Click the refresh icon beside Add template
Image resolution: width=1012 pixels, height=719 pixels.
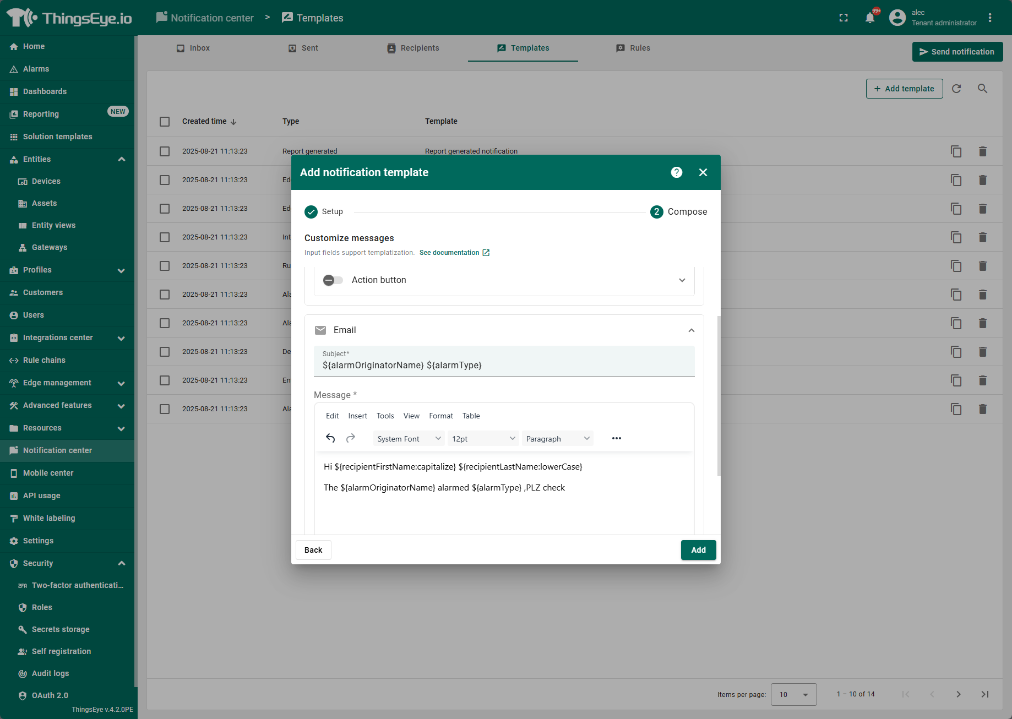click(956, 89)
